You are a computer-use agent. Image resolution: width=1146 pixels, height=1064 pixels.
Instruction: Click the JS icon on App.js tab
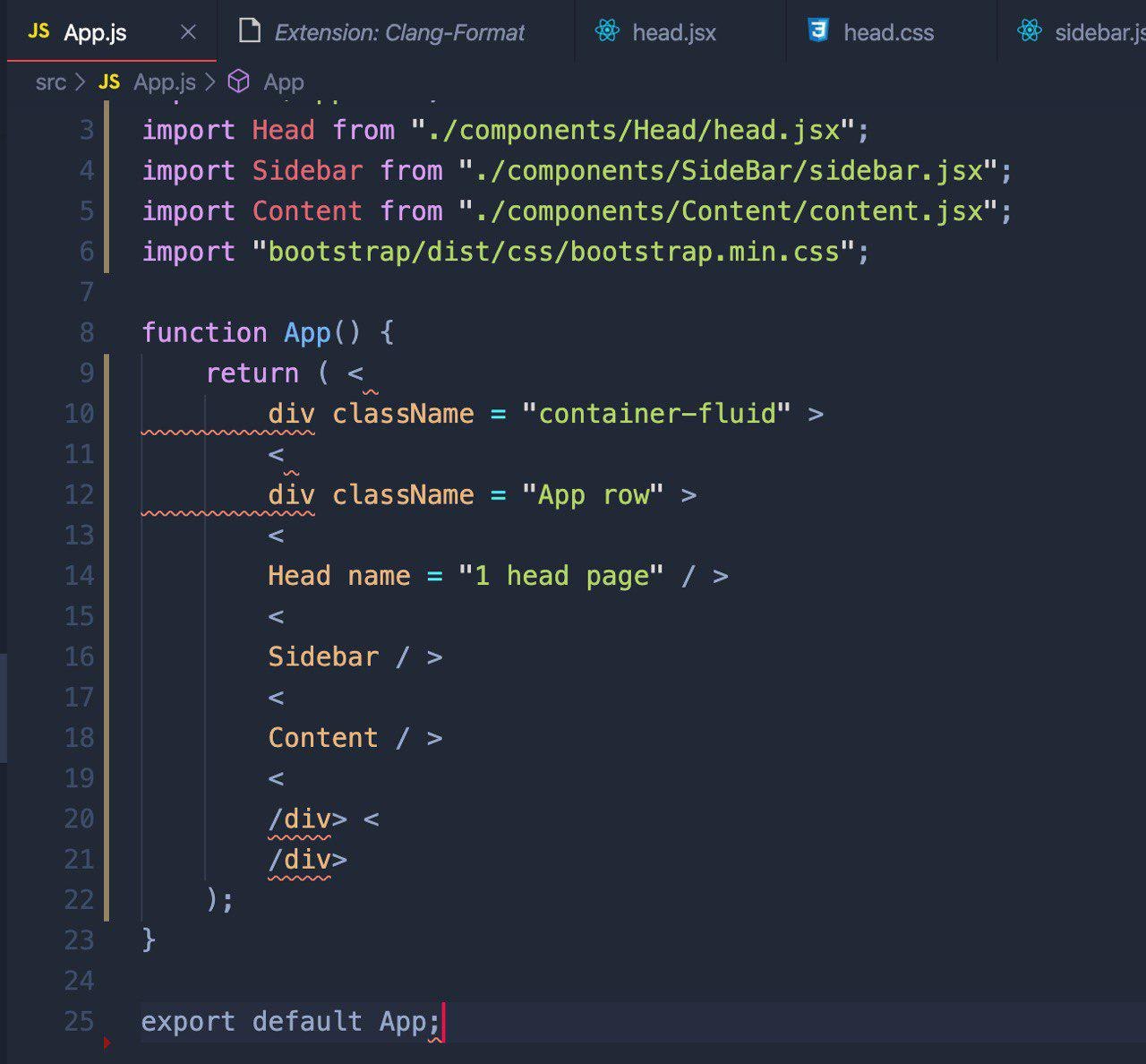pyautogui.click(x=38, y=32)
